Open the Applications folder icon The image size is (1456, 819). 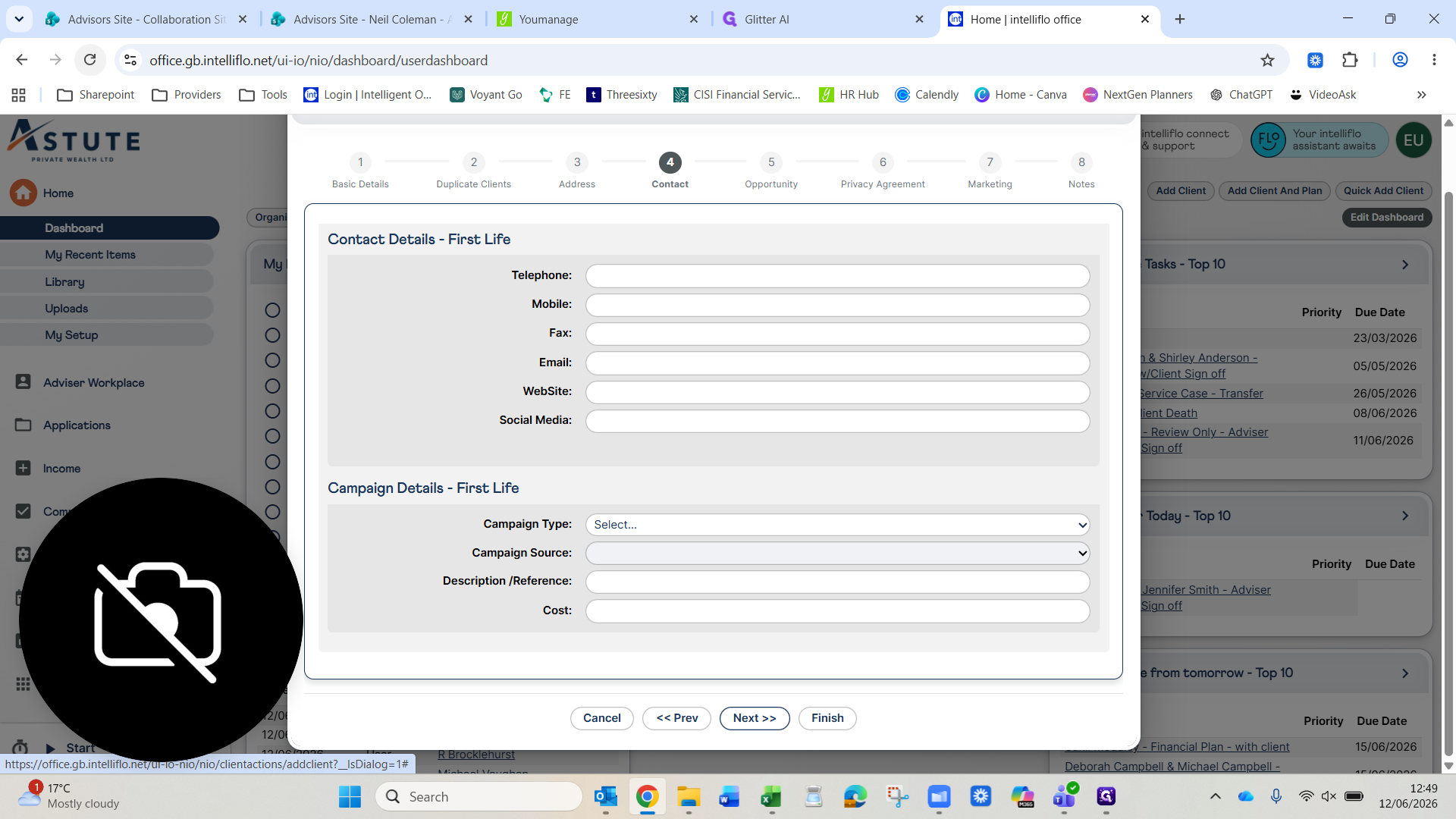coord(24,425)
